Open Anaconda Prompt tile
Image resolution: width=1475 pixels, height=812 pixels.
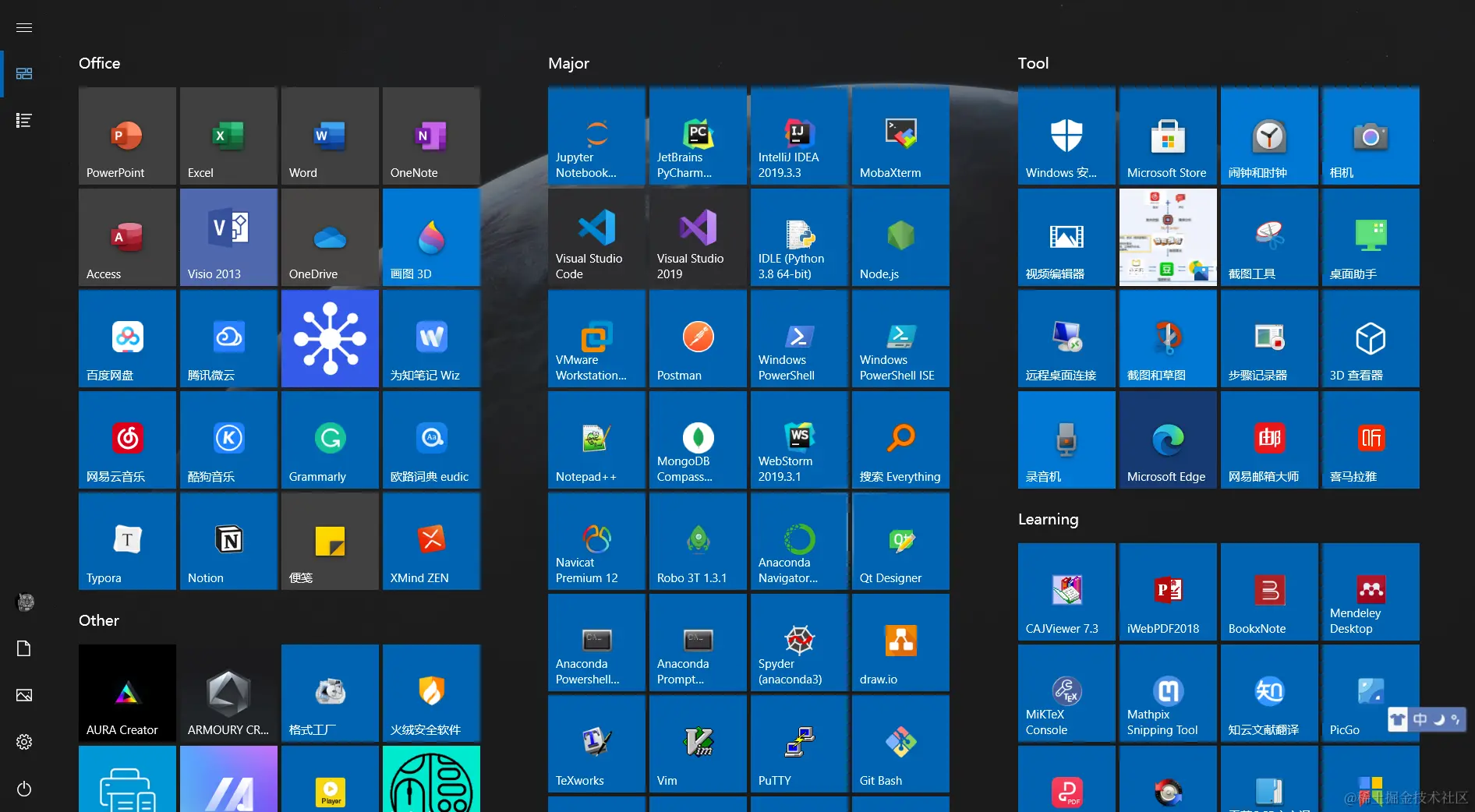(x=698, y=642)
